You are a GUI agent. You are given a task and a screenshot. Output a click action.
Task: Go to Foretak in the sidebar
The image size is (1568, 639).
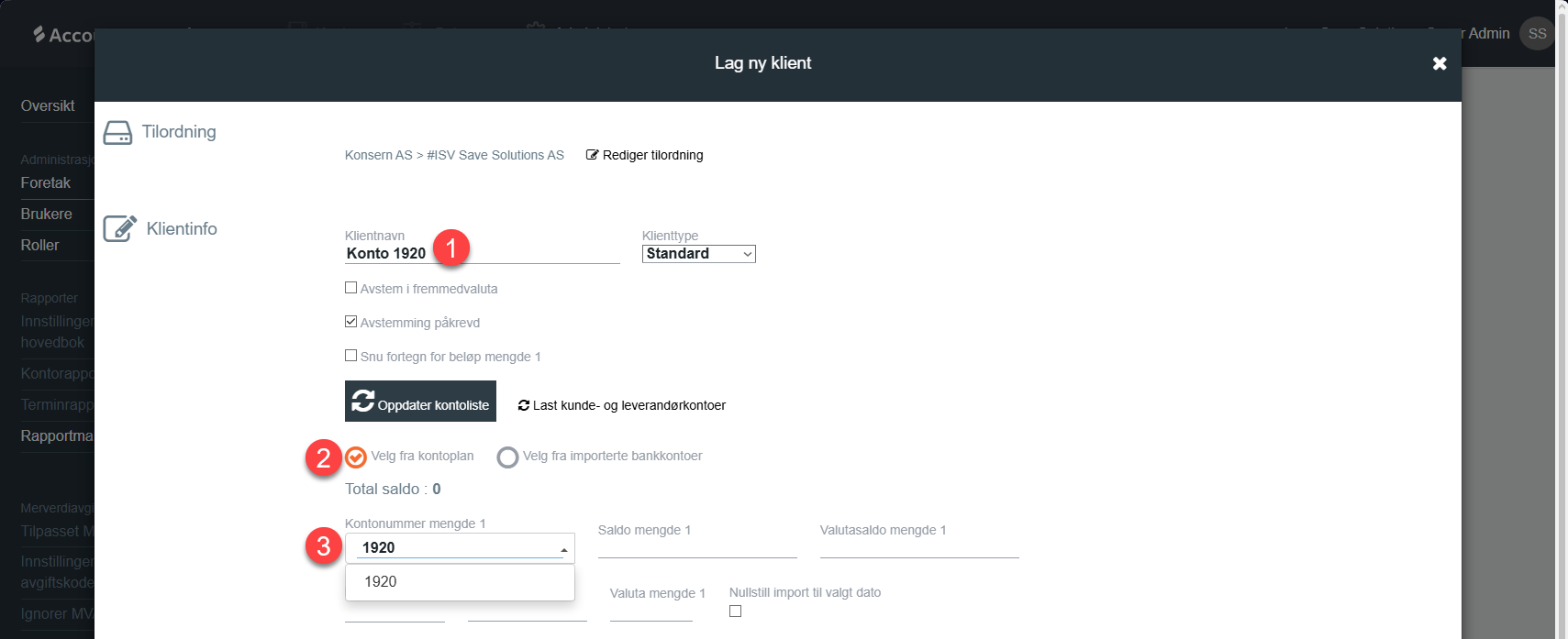click(x=46, y=183)
